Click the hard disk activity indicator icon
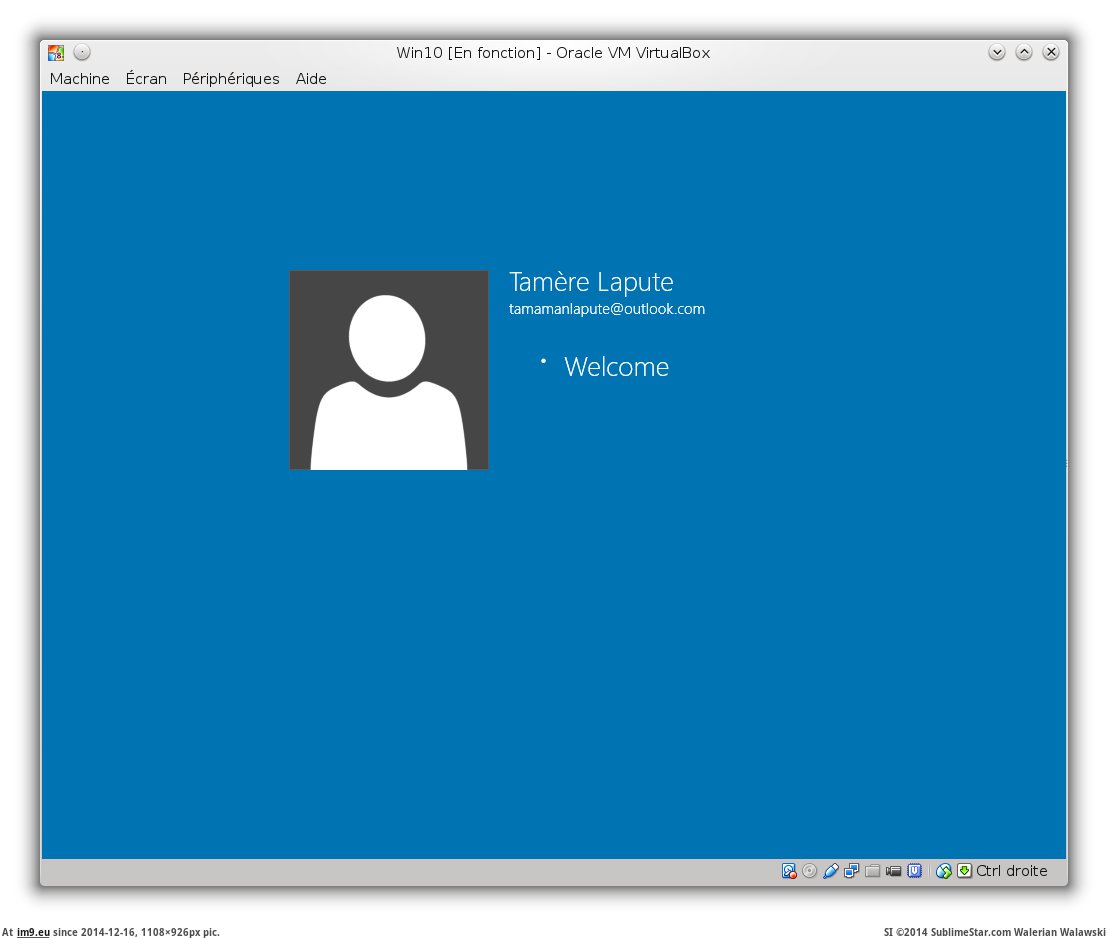The height and width of the screenshot is (938, 1108). pos(789,871)
